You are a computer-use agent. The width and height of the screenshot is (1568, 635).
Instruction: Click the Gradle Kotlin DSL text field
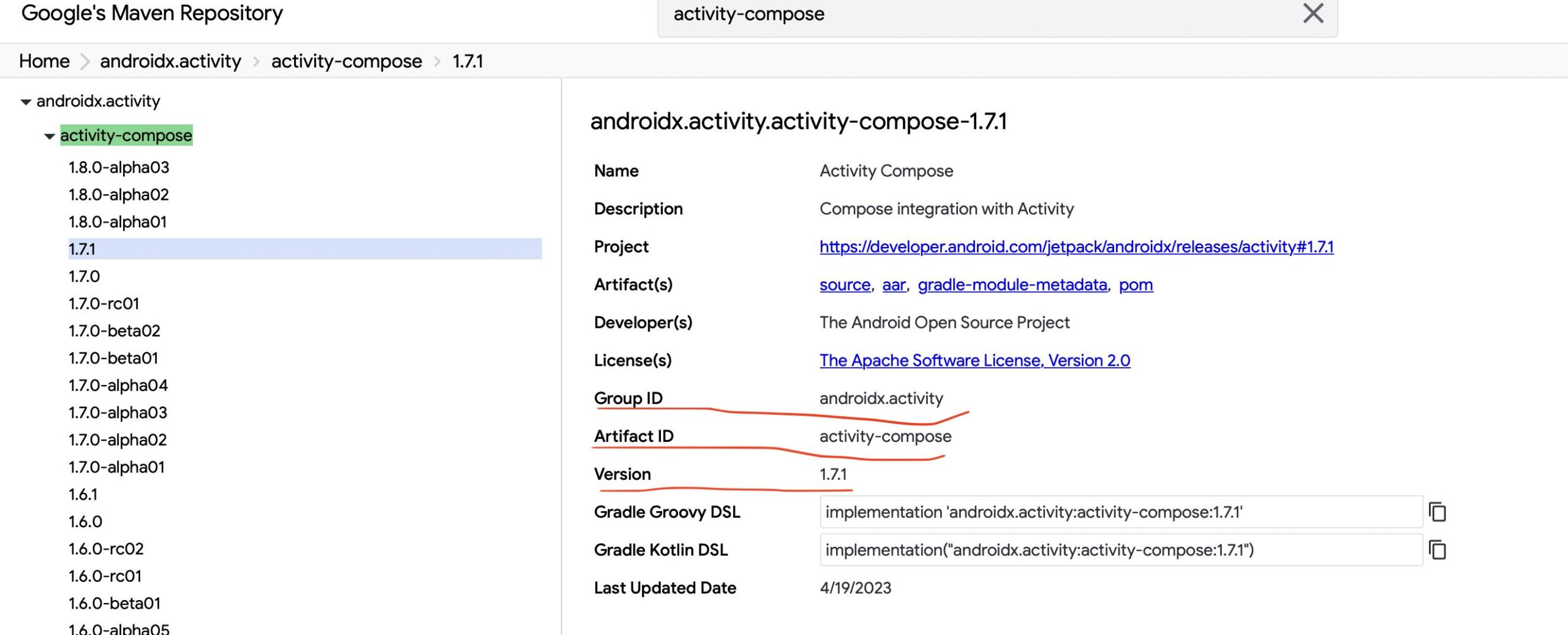(1120, 550)
